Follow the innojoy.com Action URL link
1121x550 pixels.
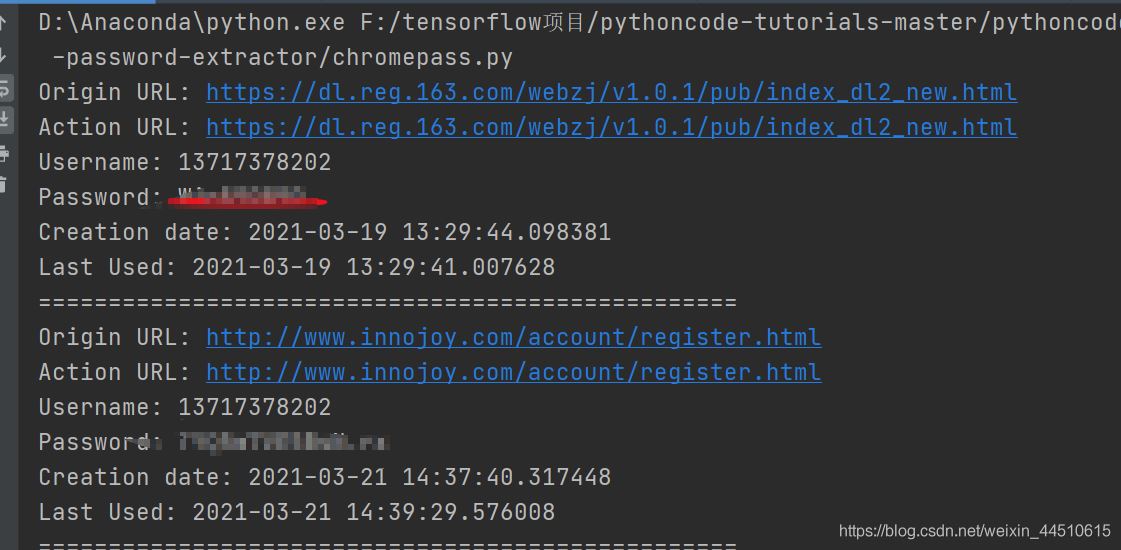point(513,372)
